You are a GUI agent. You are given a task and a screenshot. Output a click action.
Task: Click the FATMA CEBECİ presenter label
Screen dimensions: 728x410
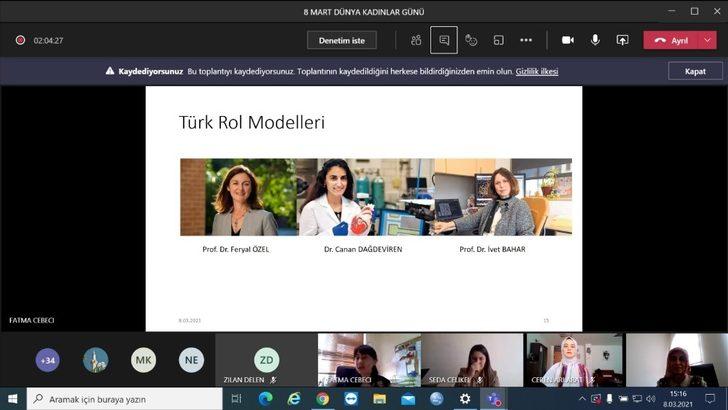(x=32, y=320)
